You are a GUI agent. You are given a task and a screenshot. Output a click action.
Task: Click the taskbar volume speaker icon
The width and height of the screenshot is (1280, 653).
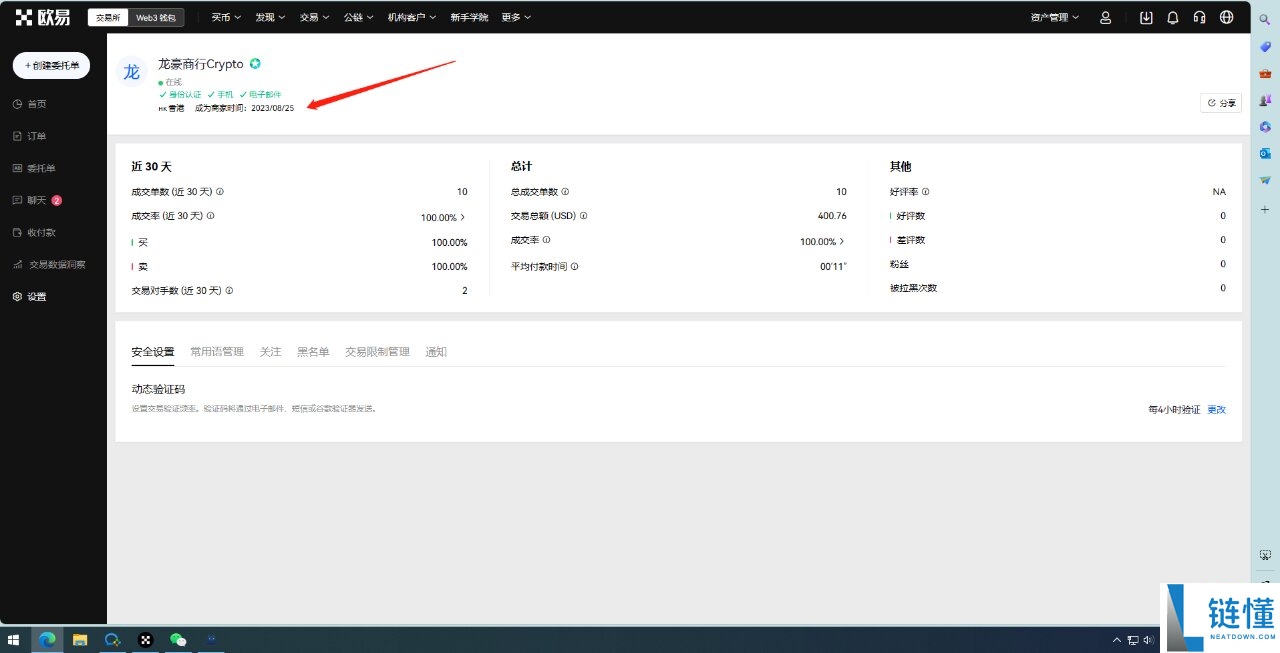[x=1149, y=640]
